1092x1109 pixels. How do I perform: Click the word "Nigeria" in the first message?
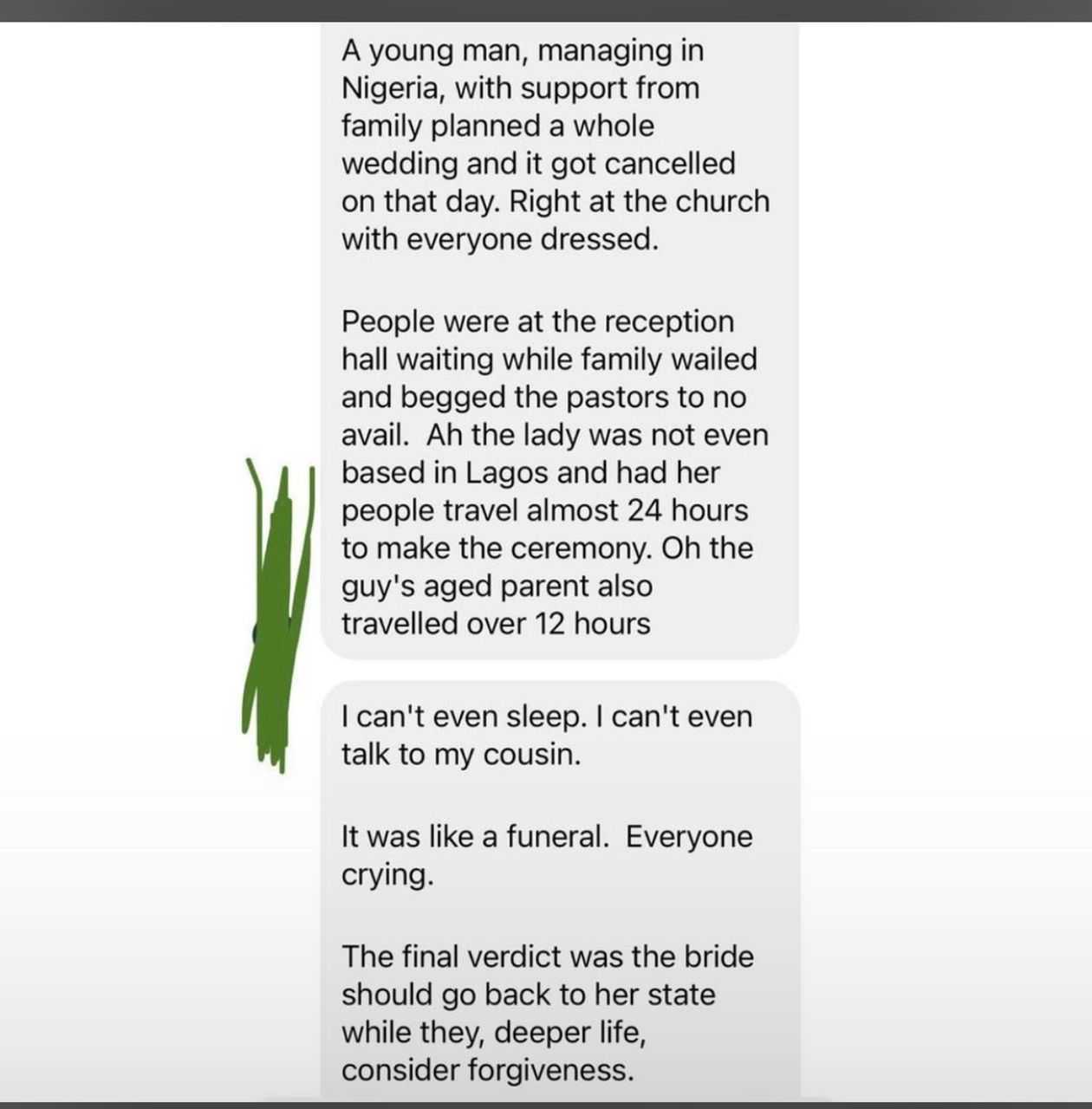pyautogui.click(x=393, y=88)
